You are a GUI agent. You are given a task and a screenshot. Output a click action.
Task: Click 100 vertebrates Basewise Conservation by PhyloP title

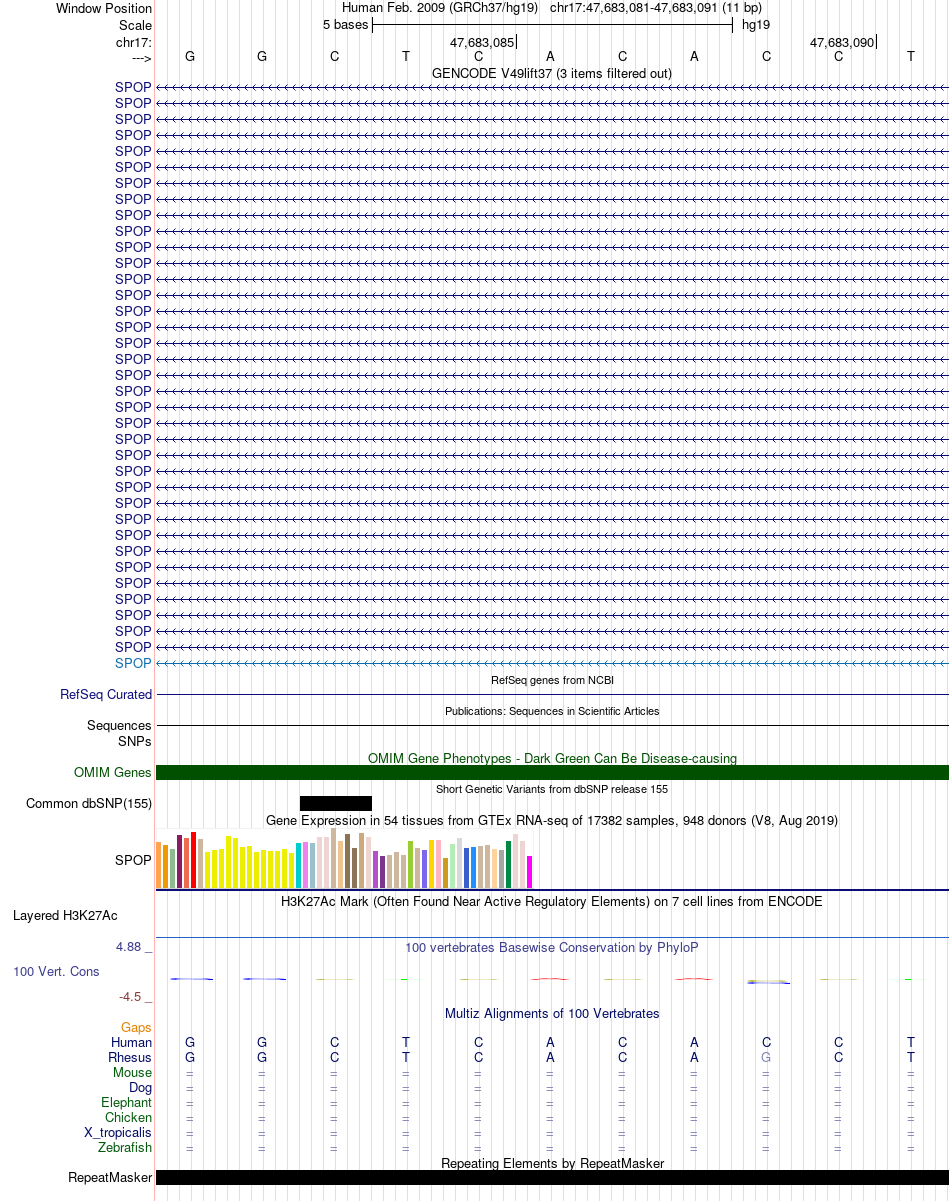click(x=552, y=947)
